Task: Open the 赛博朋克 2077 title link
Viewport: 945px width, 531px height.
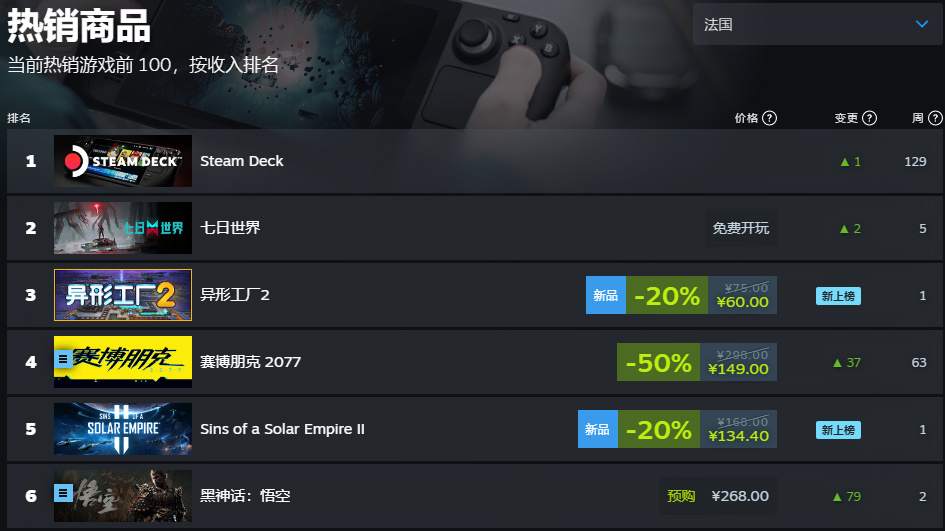Action: click(250, 362)
